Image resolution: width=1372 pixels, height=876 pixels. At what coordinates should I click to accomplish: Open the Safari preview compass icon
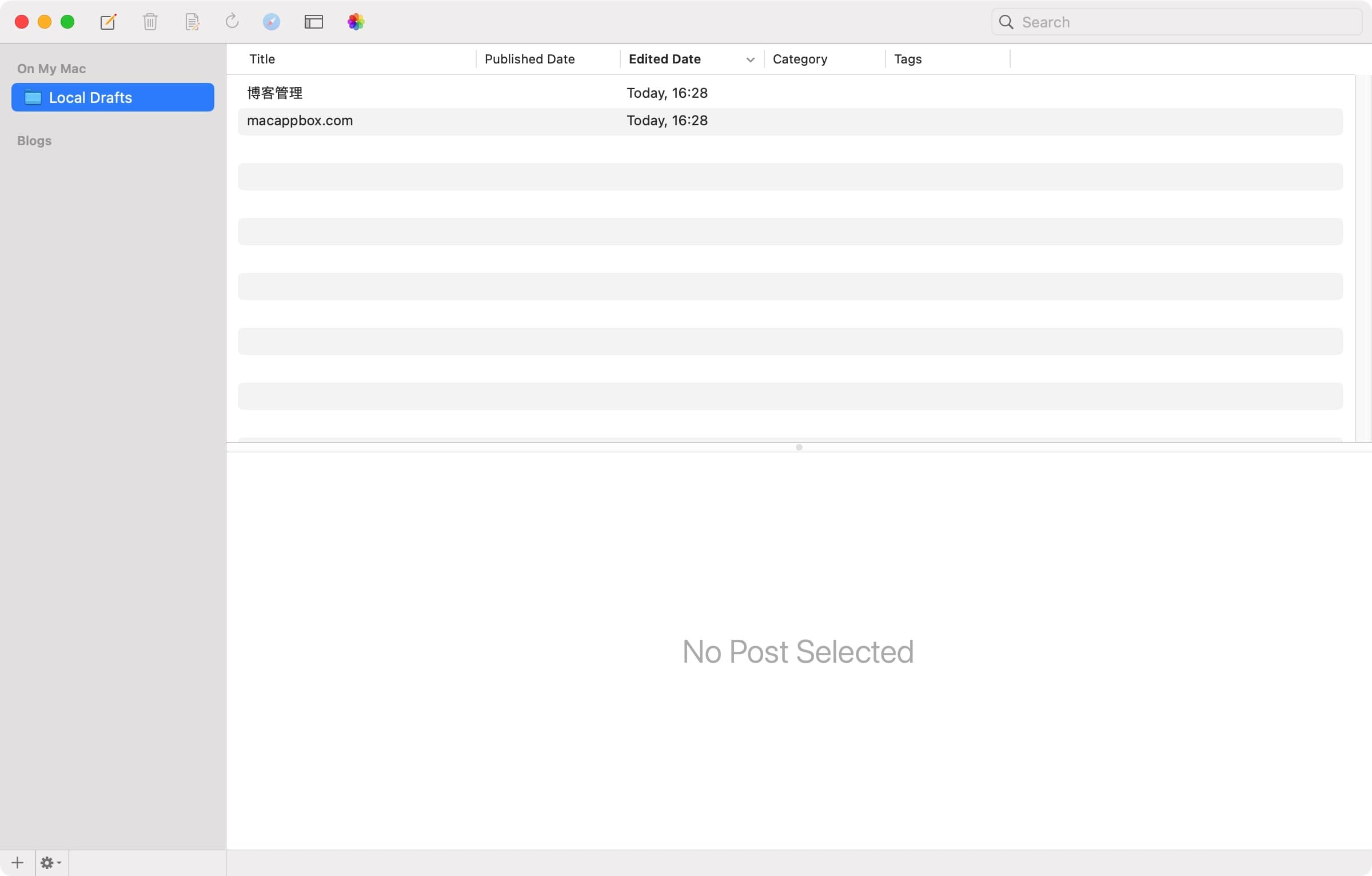(x=272, y=22)
